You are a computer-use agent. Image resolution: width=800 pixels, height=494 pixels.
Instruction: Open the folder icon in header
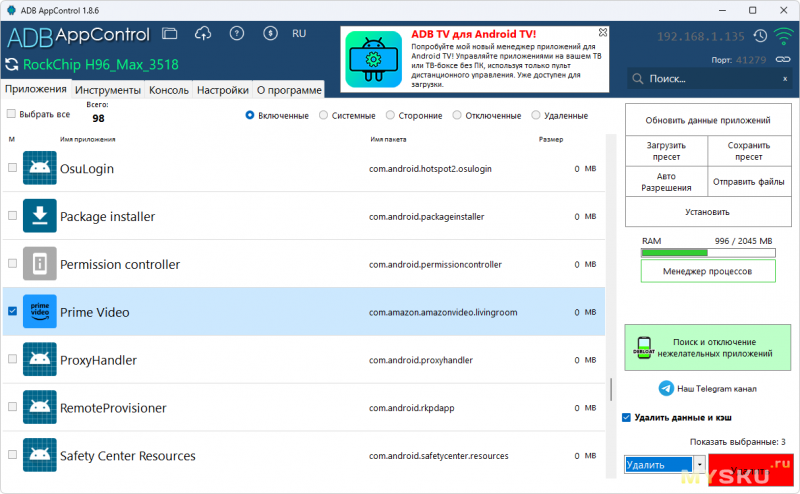[x=169, y=34]
